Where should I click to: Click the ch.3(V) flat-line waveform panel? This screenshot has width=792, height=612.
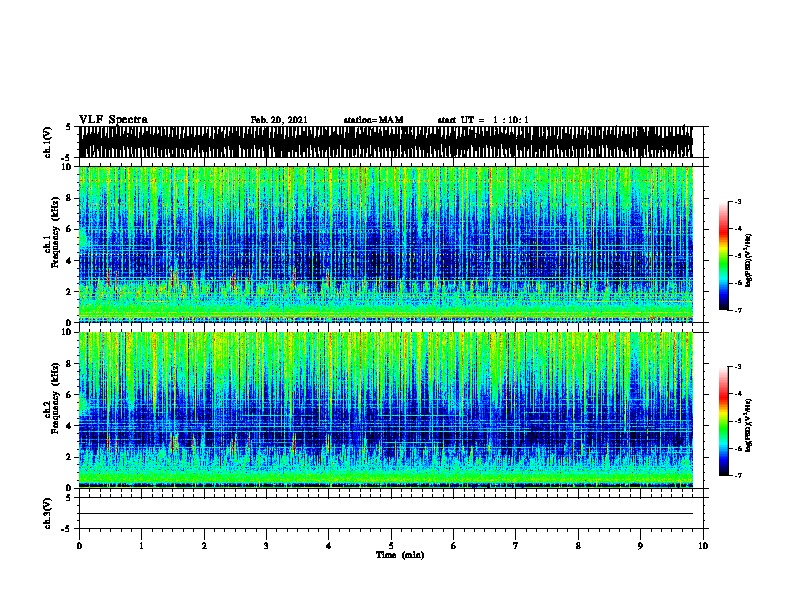tap(391, 513)
